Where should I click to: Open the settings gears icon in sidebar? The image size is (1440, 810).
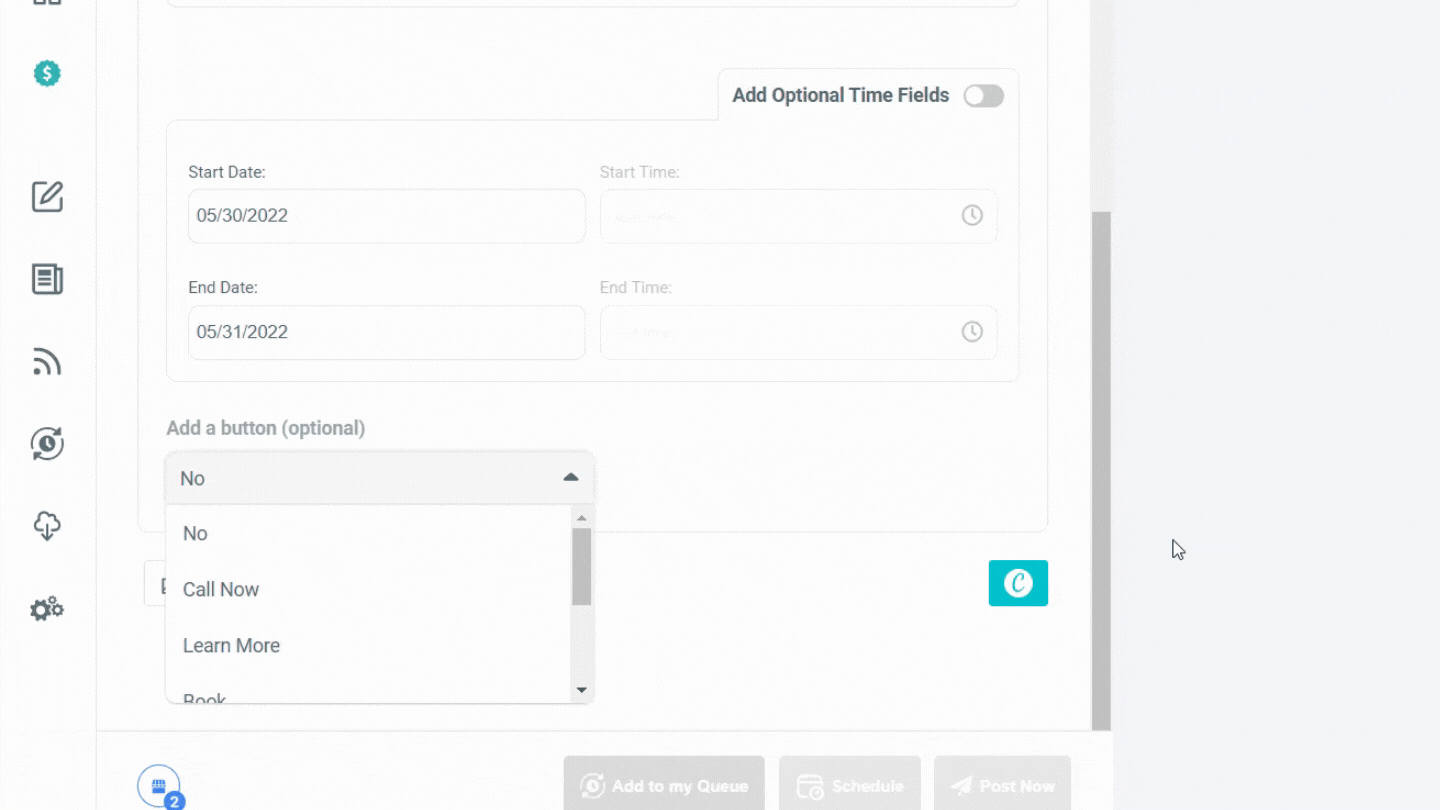click(47, 608)
